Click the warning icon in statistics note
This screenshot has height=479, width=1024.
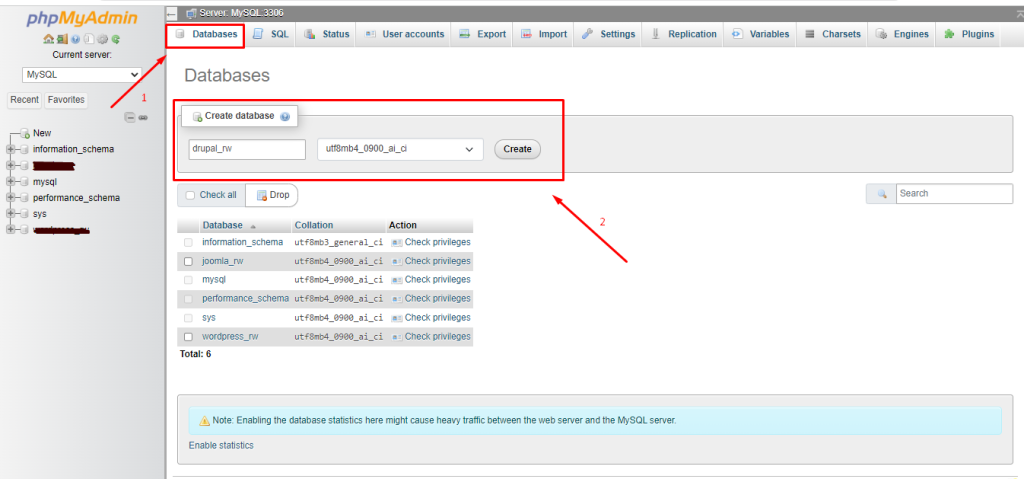pyautogui.click(x=204, y=421)
